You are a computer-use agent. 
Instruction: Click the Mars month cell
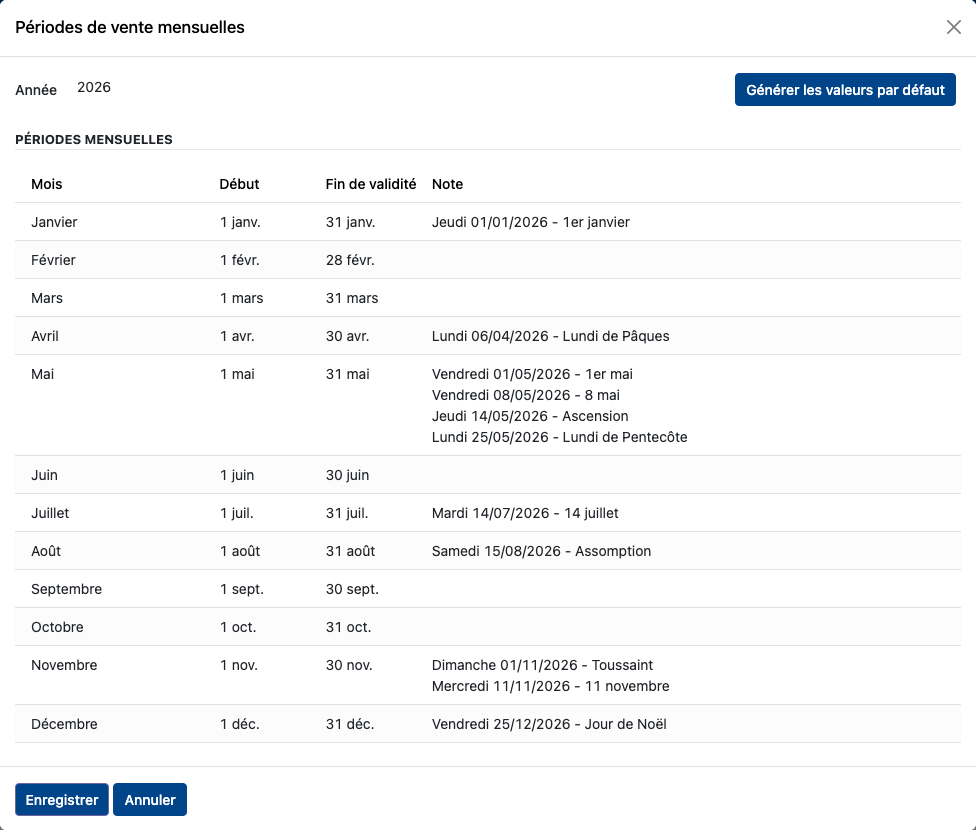[x=47, y=298]
